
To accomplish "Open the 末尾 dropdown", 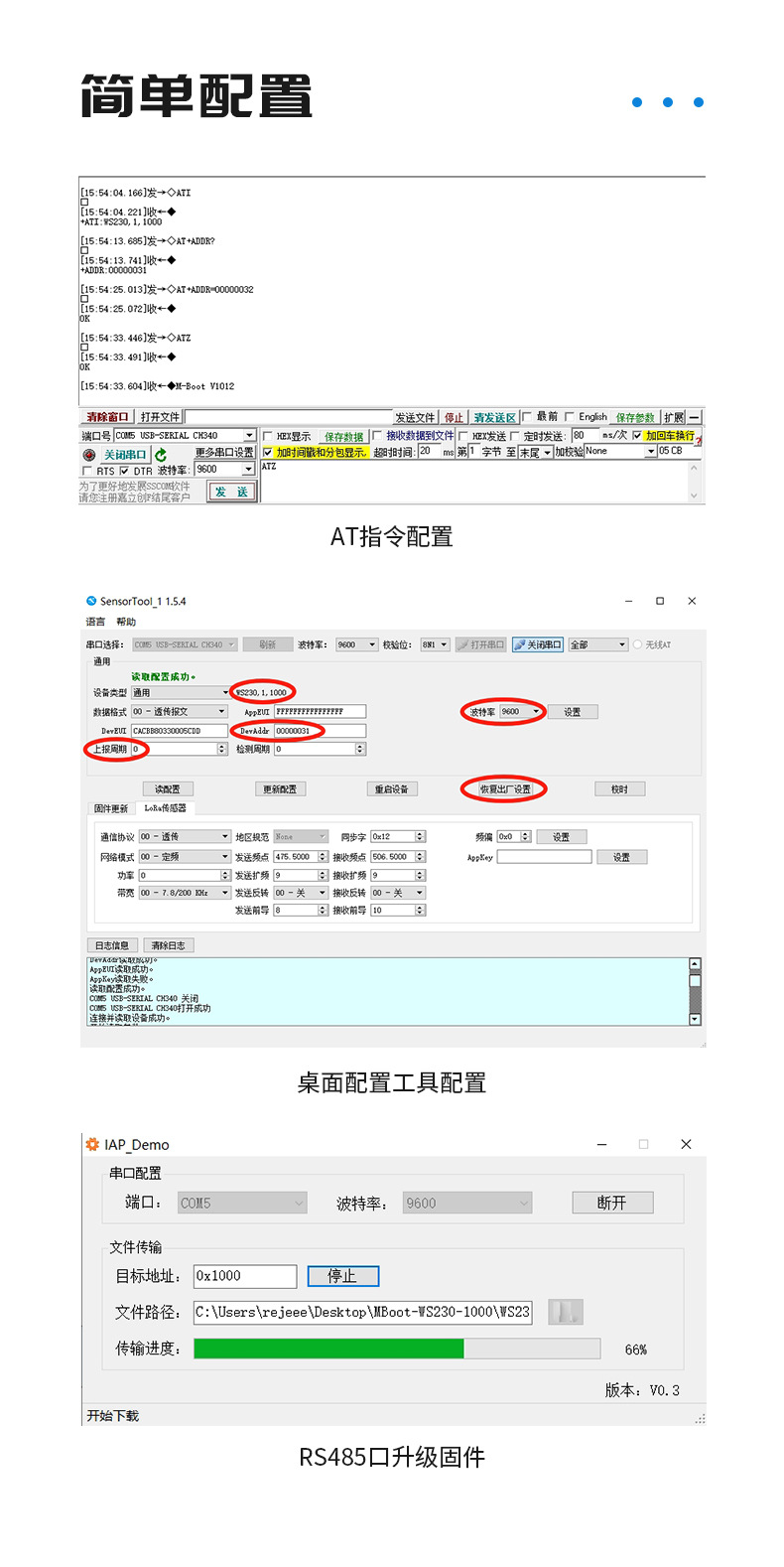I will (536, 452).
